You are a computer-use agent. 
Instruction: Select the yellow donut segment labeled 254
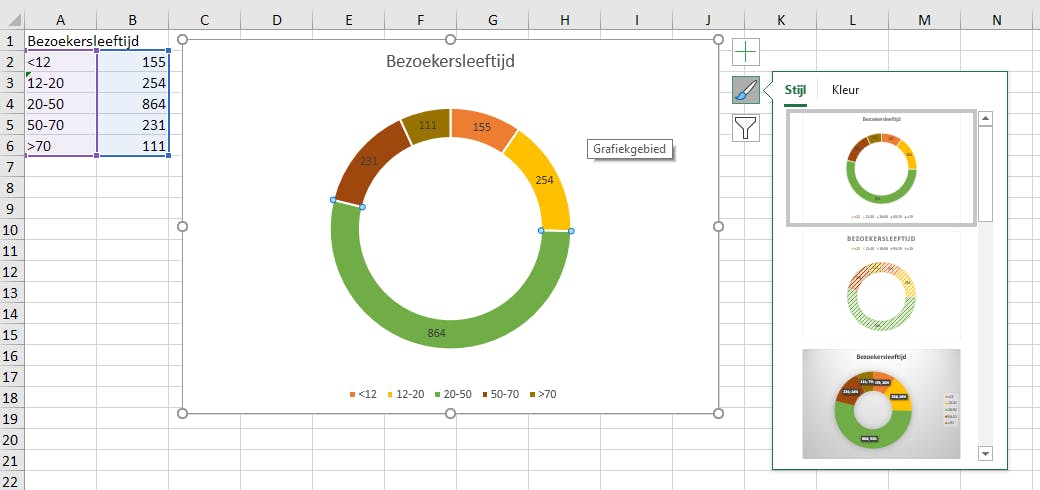click(x=545, y=180)
